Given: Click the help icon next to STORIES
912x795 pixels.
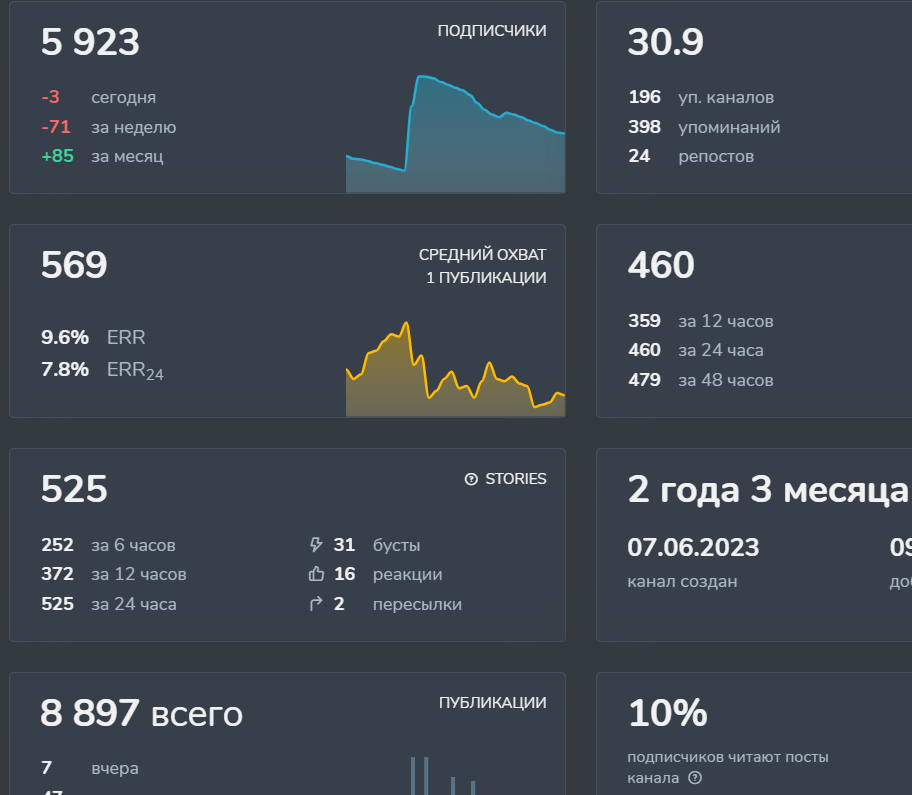Looking at the screenshot, I should 471,479.
